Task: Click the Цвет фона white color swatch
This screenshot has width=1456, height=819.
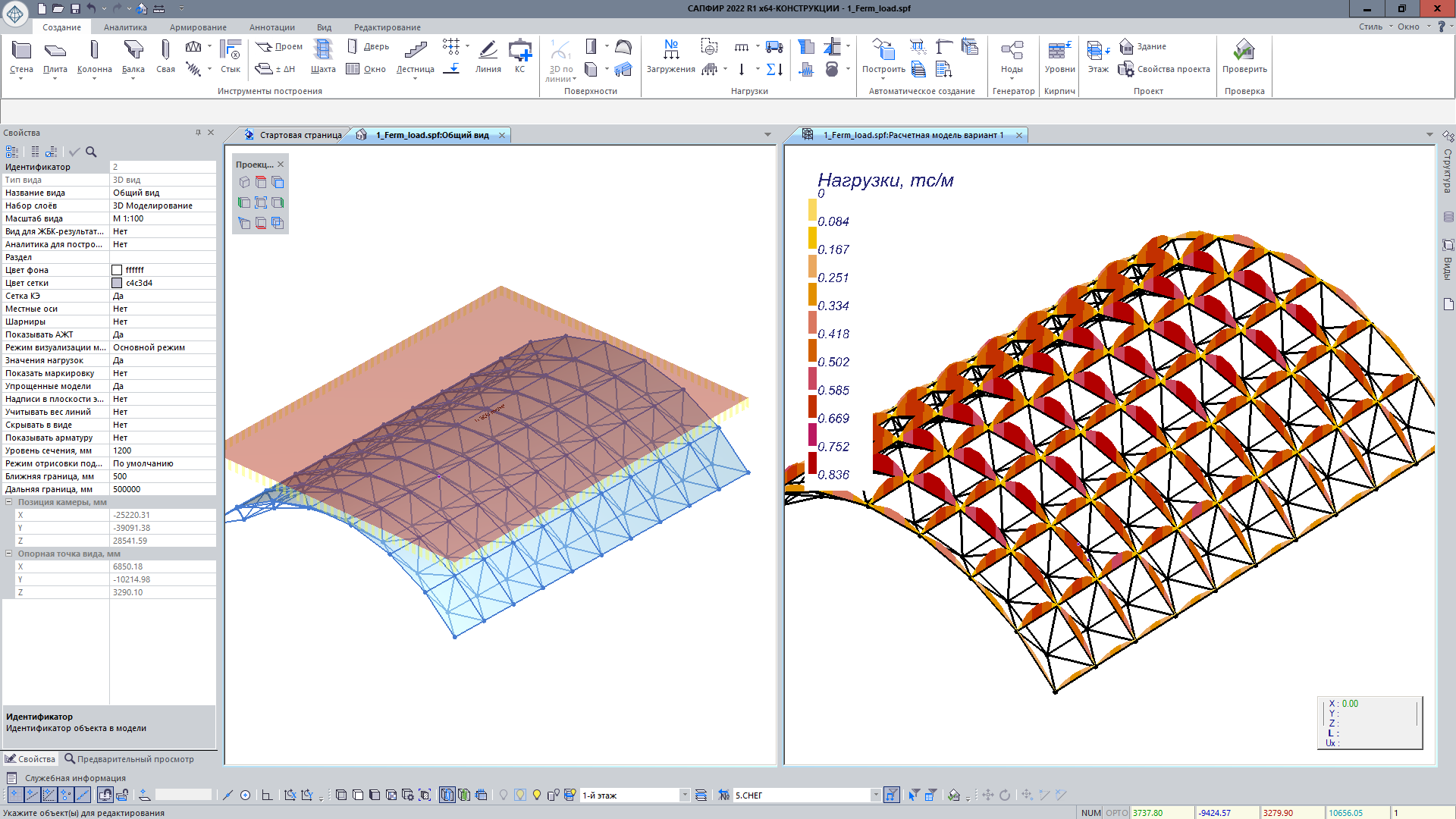Action: coord(117,270)
